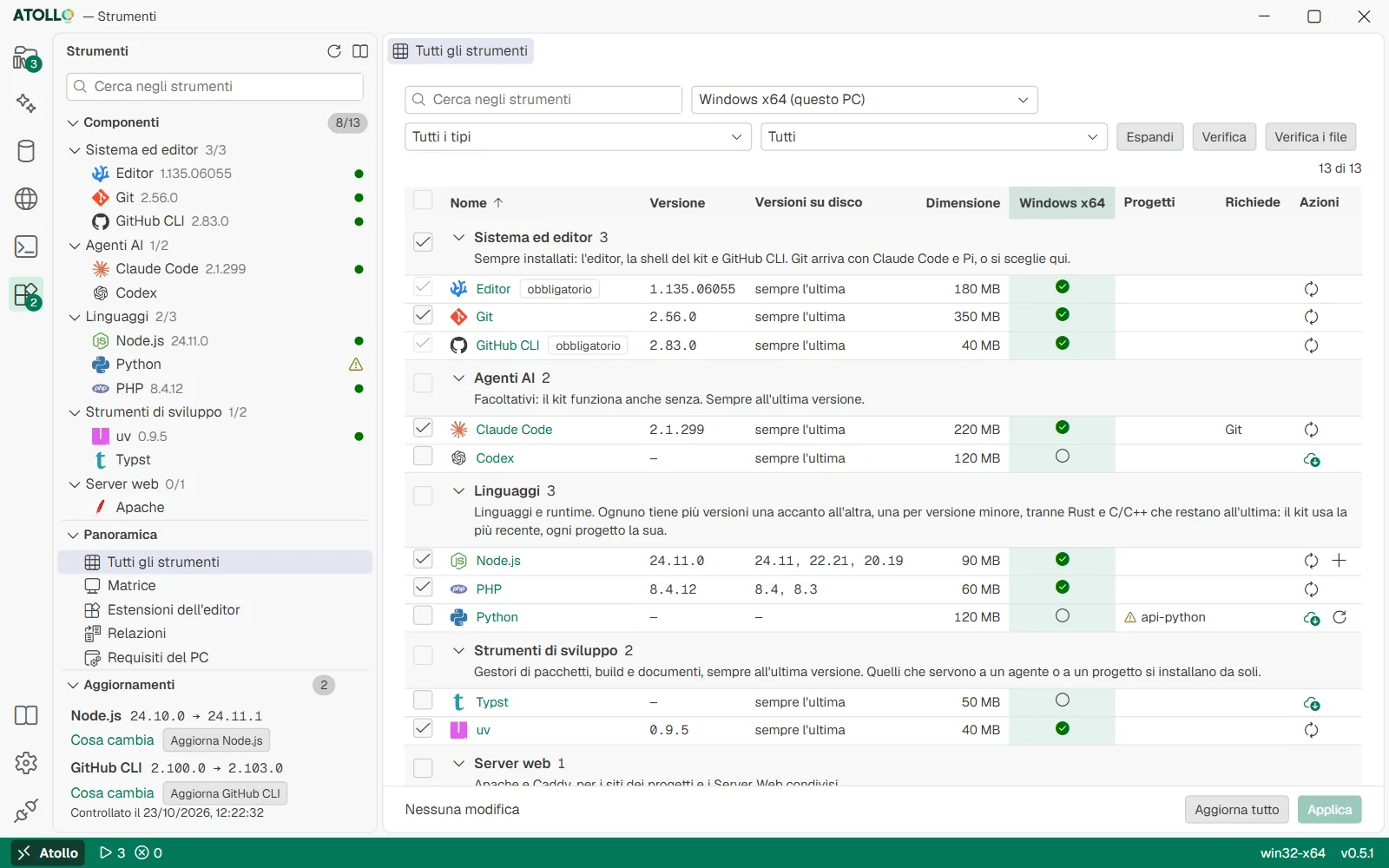Click the update icon in the Editor row
The height and width of the screenshot is (868, 1389).
pos(1311,289)
